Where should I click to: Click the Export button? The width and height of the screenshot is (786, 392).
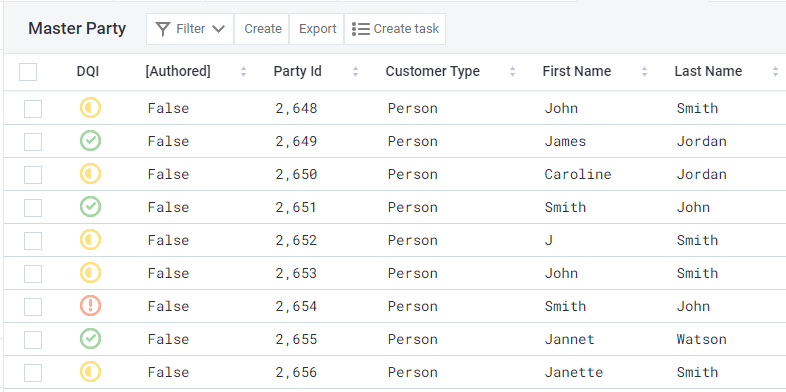(317, 29)
